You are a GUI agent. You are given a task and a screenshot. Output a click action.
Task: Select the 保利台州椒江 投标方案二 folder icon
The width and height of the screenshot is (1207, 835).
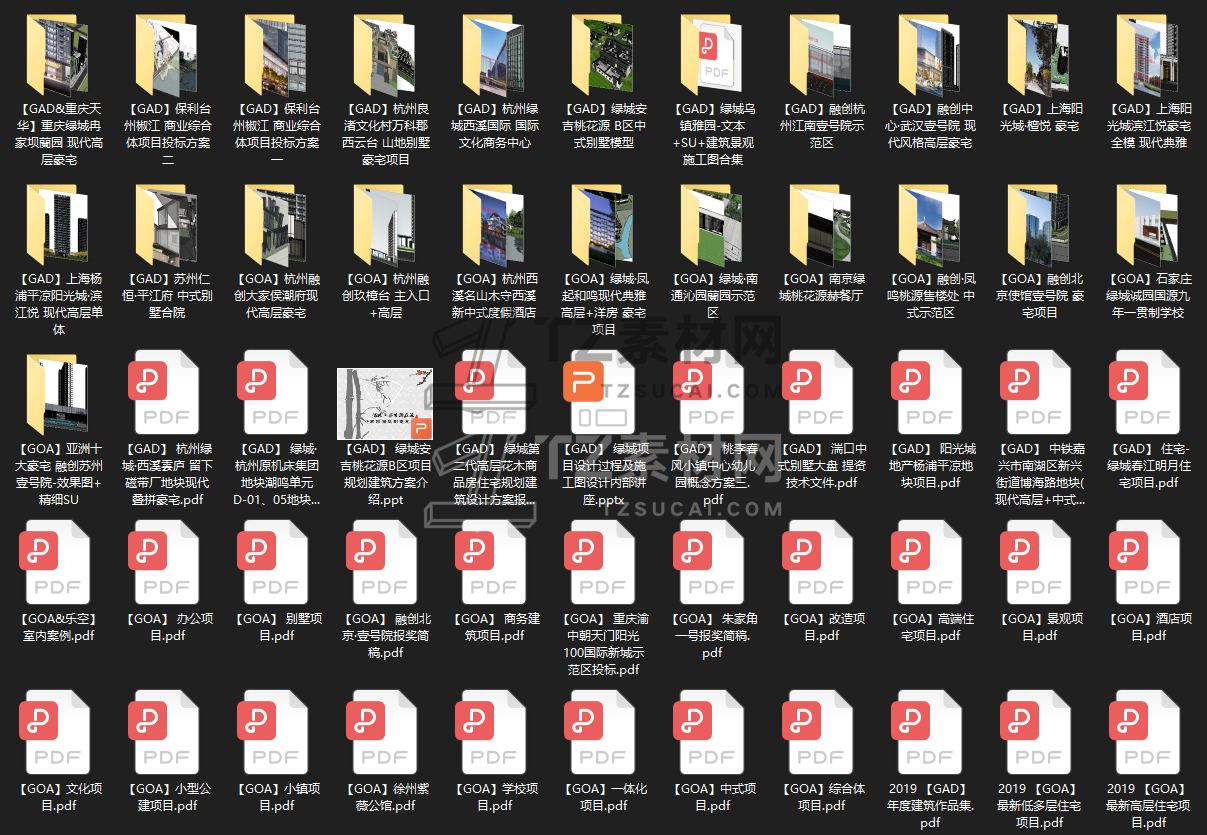tap(168, 56)
